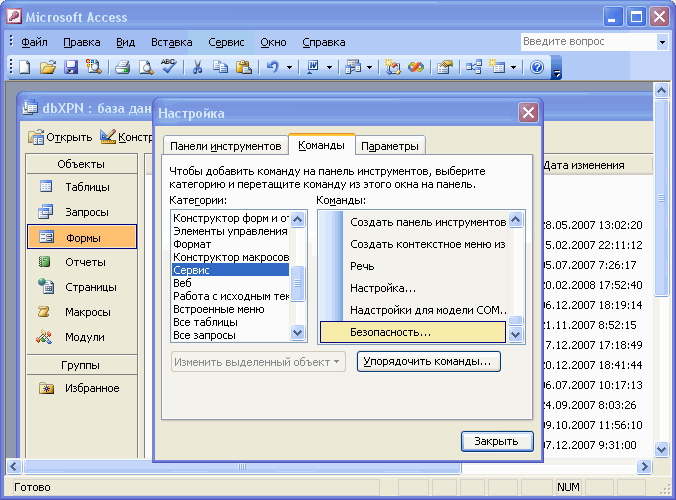Switch to 'Панели инструментов' tab
Image resolution: width=676 pixels, height=500 pixels.
[225, 146]
